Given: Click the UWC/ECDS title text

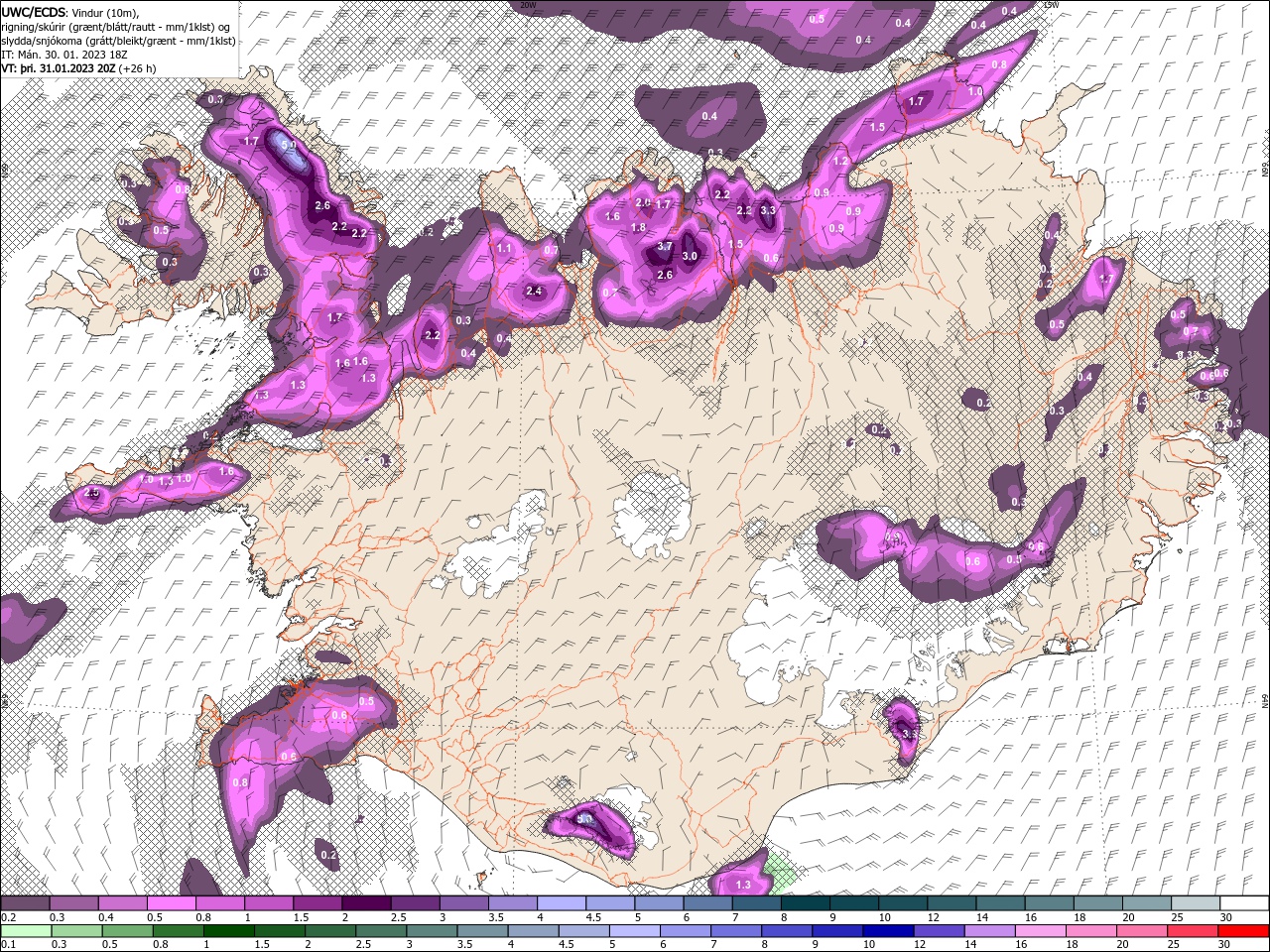Looking at the screenshot, I should tap(34, 12).
